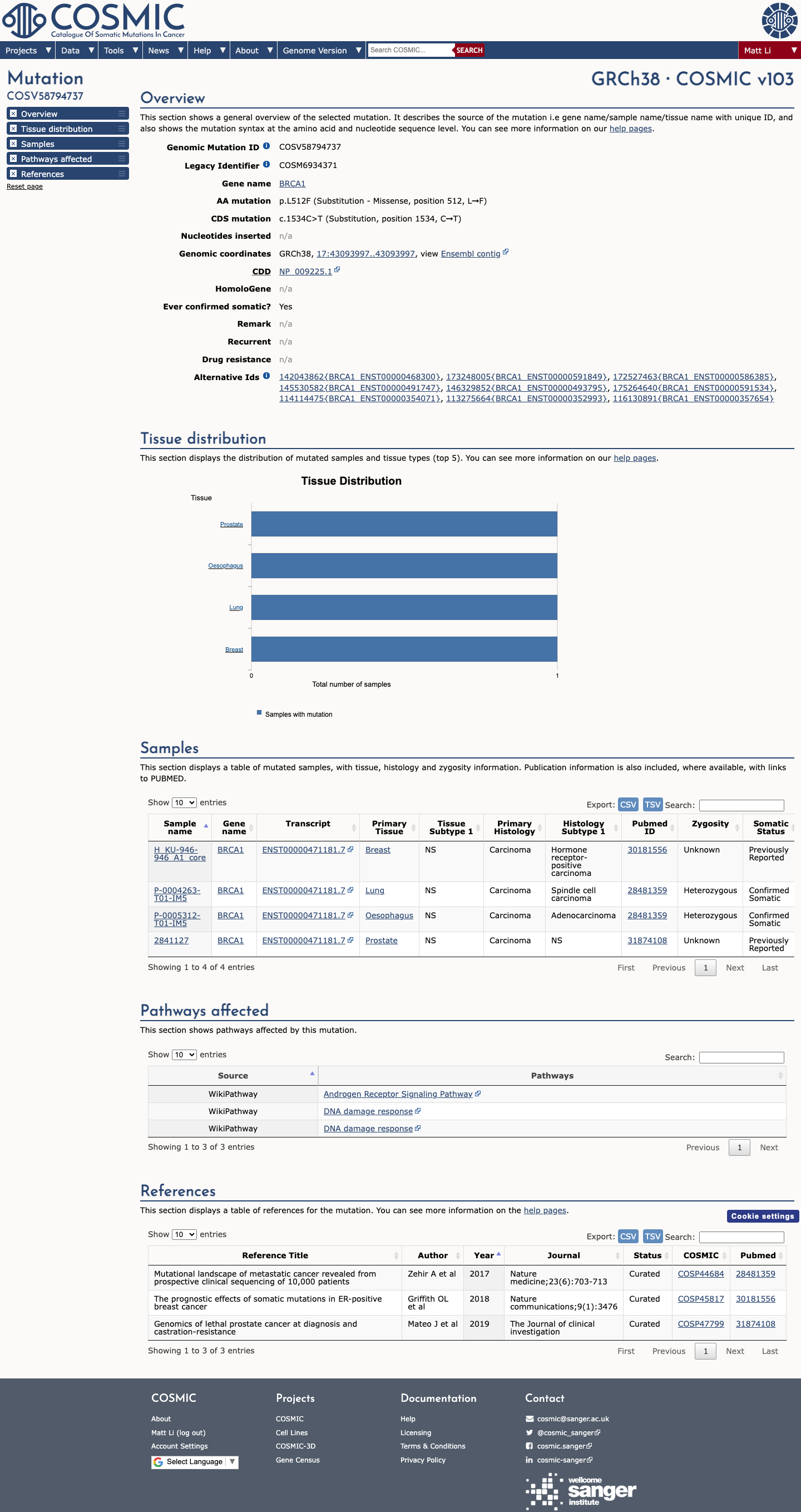Click the sort arrow on Source column
Screen dimensions: 801x1512
(312, 1073)
